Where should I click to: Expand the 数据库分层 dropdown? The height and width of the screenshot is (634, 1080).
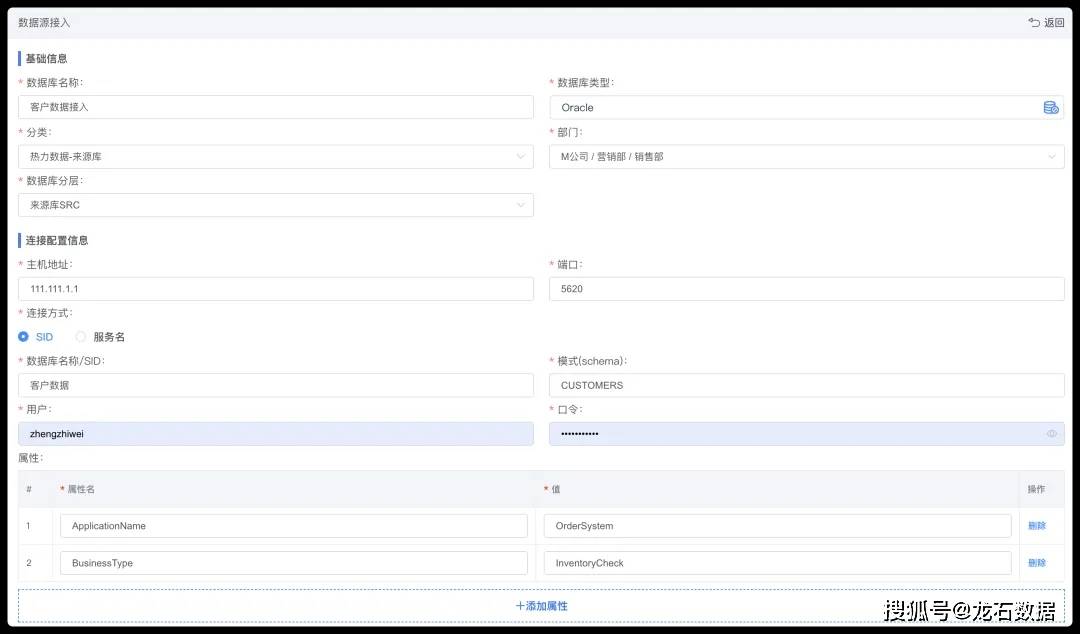click(x=275, y=205)
